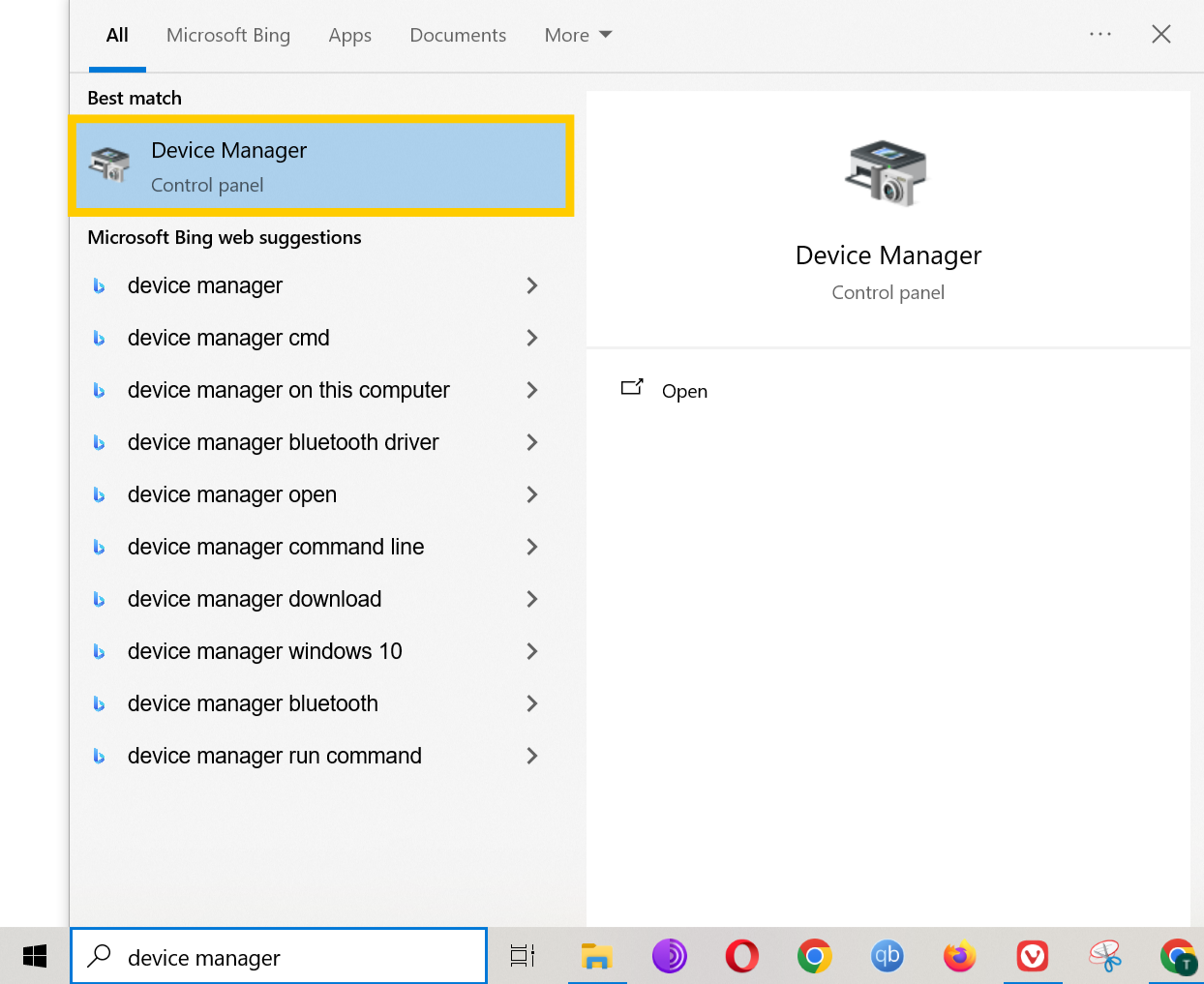
Task: Click Bing icon beside 'device manager cmd'
Action: [x=99, y=339]
